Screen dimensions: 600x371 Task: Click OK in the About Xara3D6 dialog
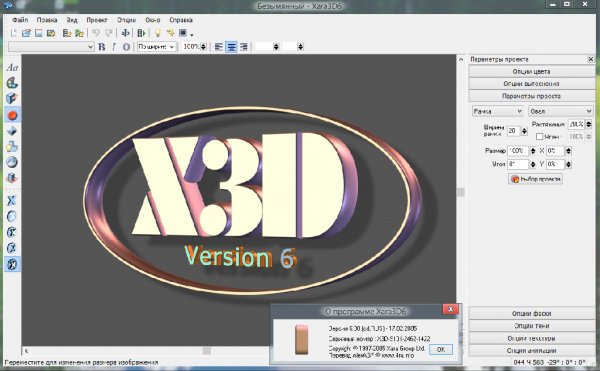pyautogui.click(x=441, y=349)
